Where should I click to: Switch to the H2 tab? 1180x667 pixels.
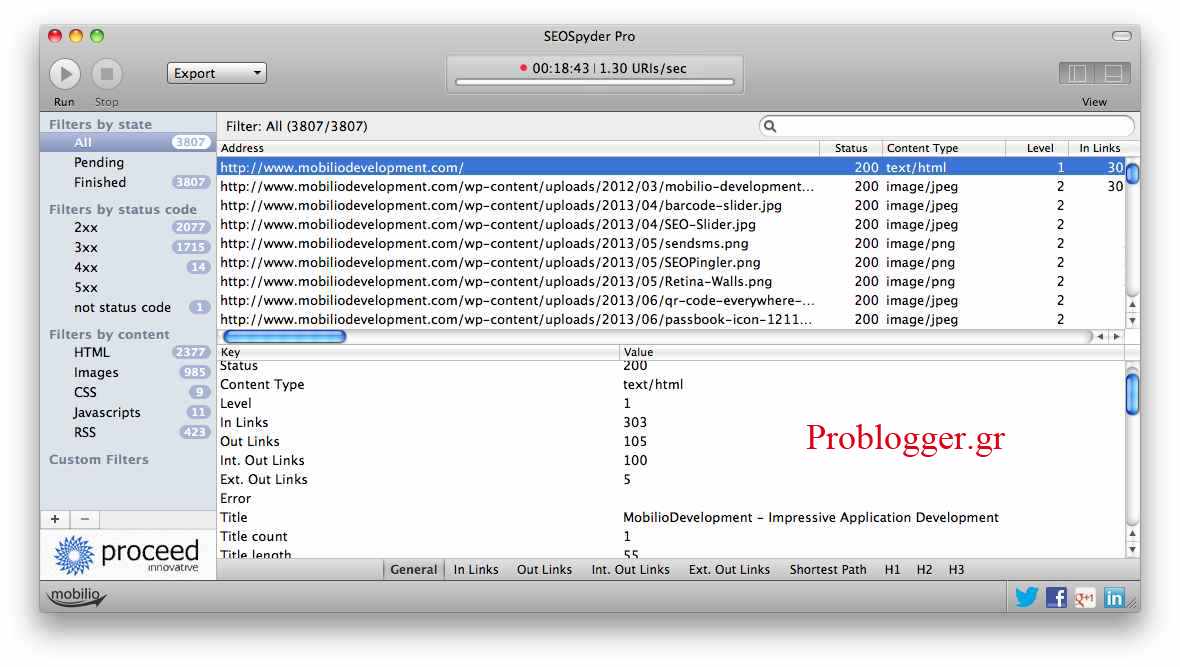point(924,570)
